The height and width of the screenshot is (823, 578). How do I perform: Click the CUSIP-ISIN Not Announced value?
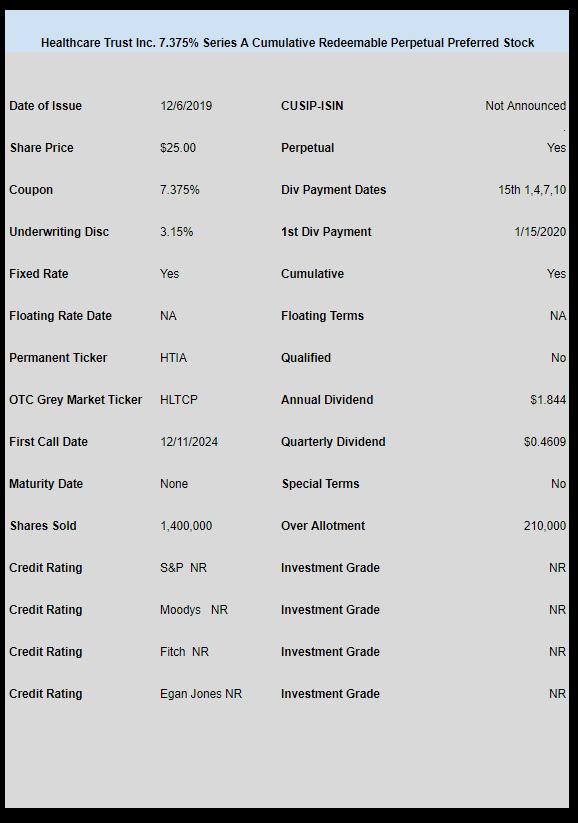point(526,106)
